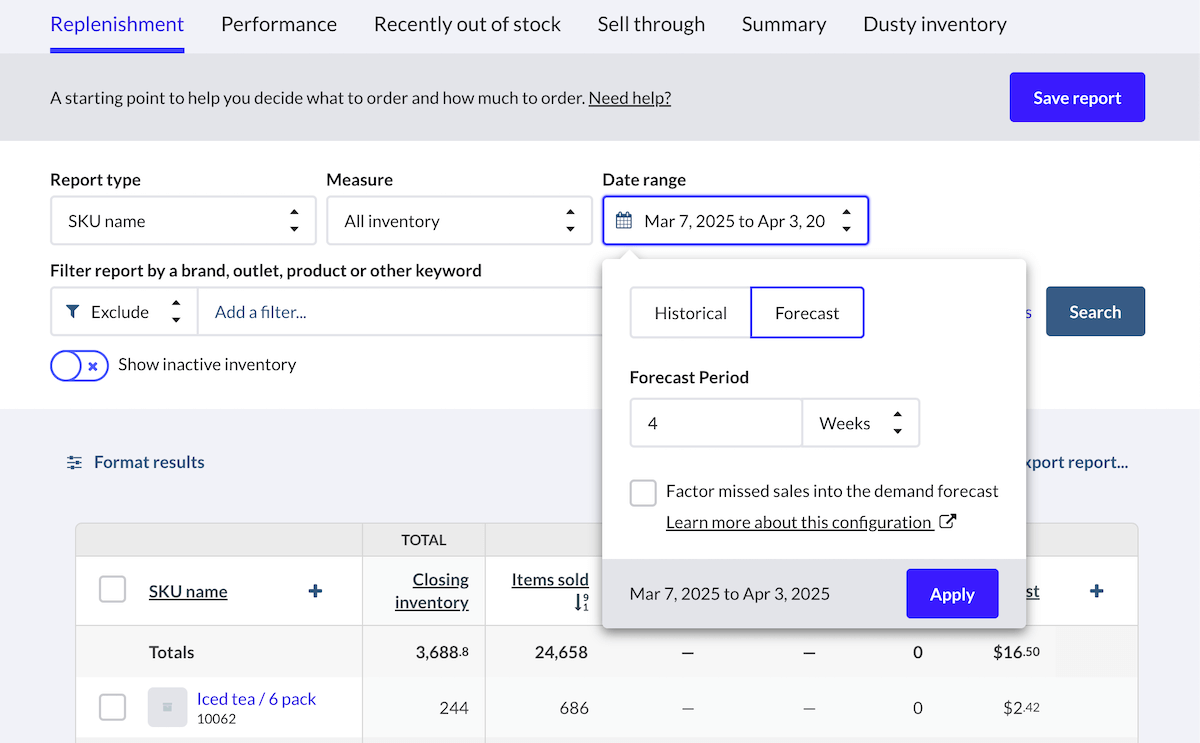The image size is (1200, 743).
Task: Enable Factor missed sales into demand forecast
Action: pyautogui.click(x=643, y=492)
